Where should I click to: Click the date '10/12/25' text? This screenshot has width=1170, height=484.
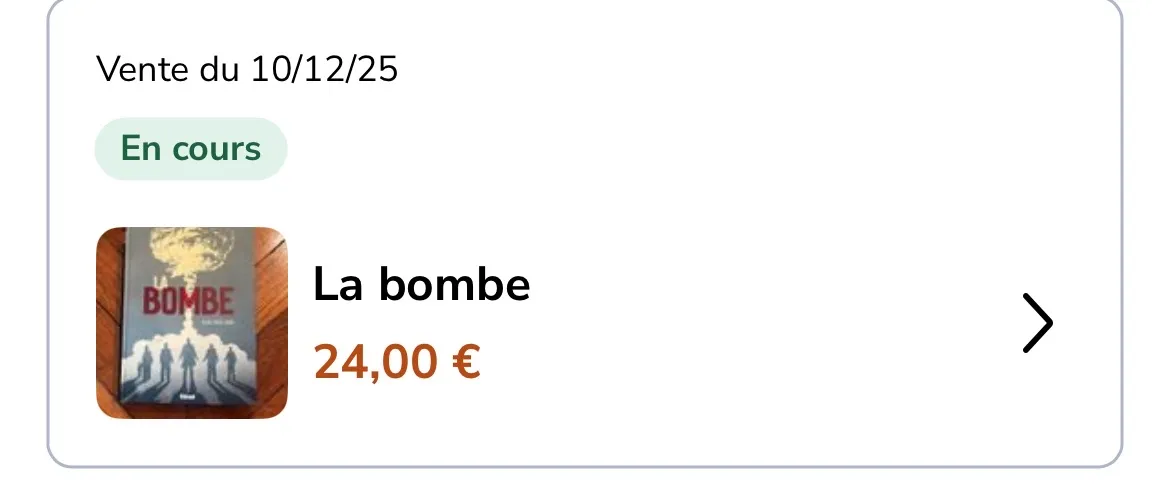[x=324, y=69]
